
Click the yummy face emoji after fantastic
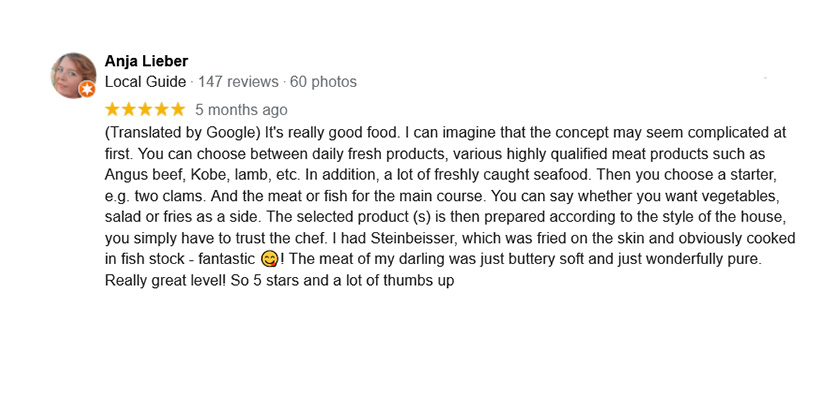[269, 260]
